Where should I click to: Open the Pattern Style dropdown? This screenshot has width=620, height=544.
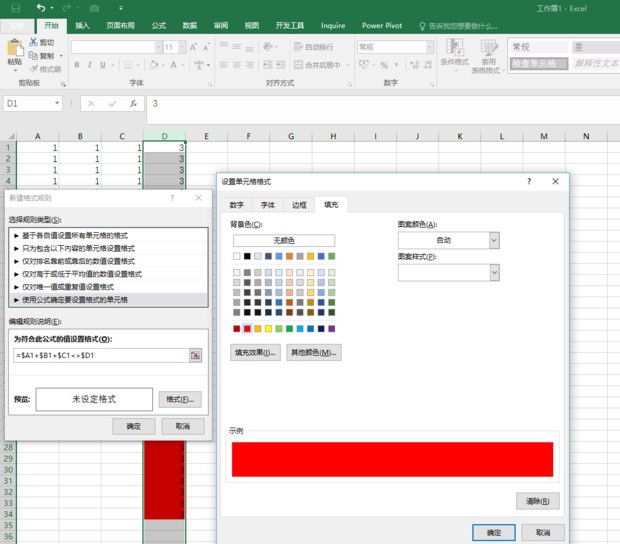[493, 272]
